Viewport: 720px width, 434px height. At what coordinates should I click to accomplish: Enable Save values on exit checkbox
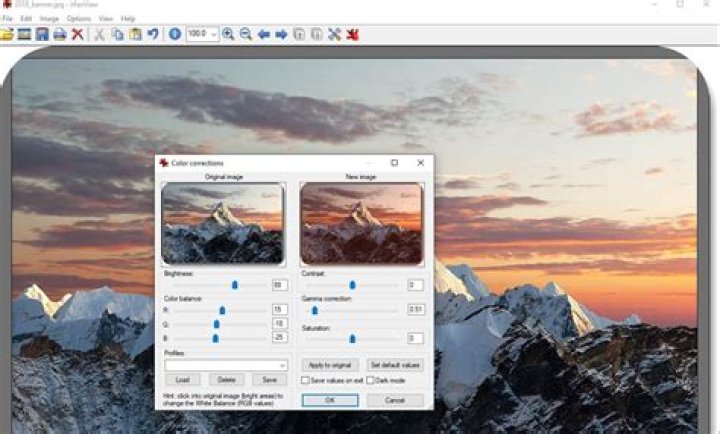click(306, 380)
